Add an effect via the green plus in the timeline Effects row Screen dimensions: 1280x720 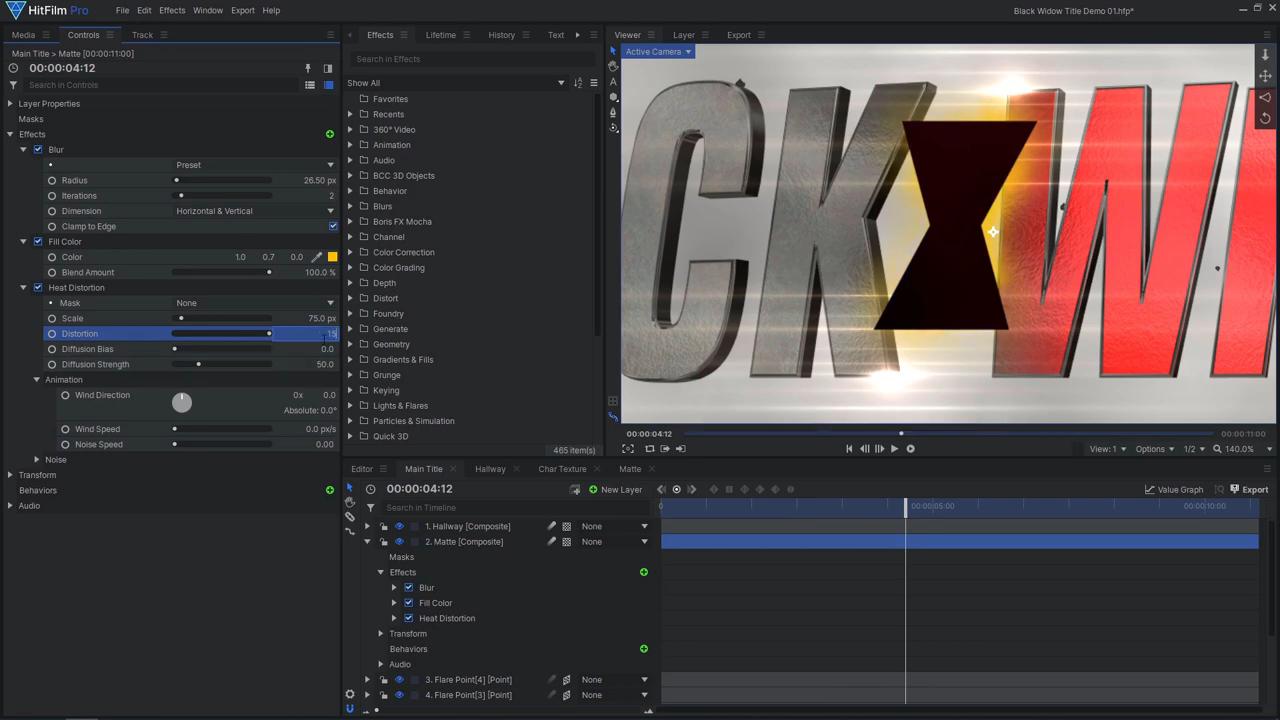(x=644, y=572)
